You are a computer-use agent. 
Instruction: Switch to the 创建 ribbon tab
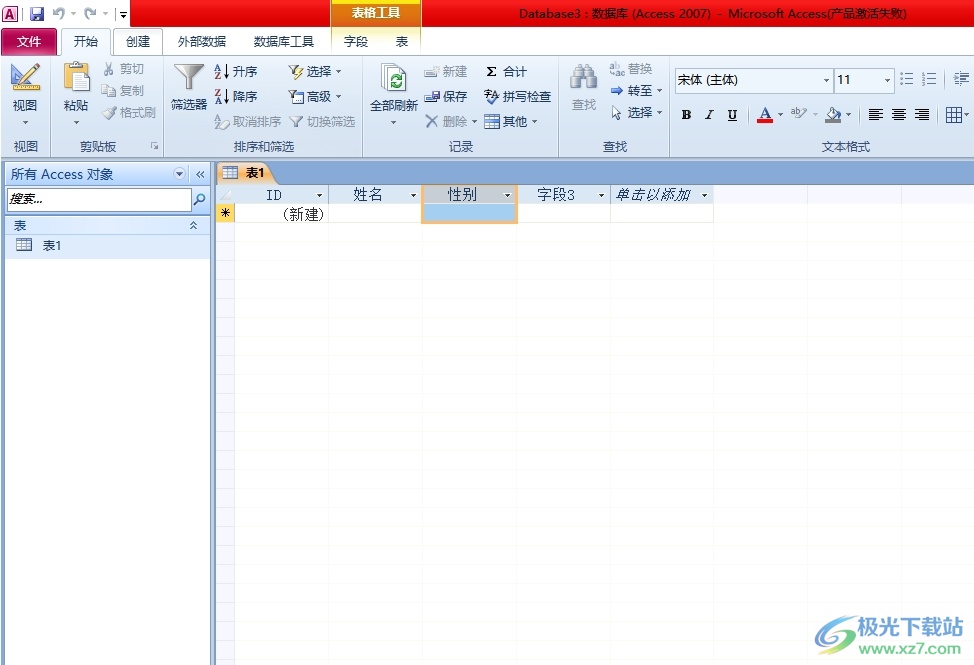point(137,42)
